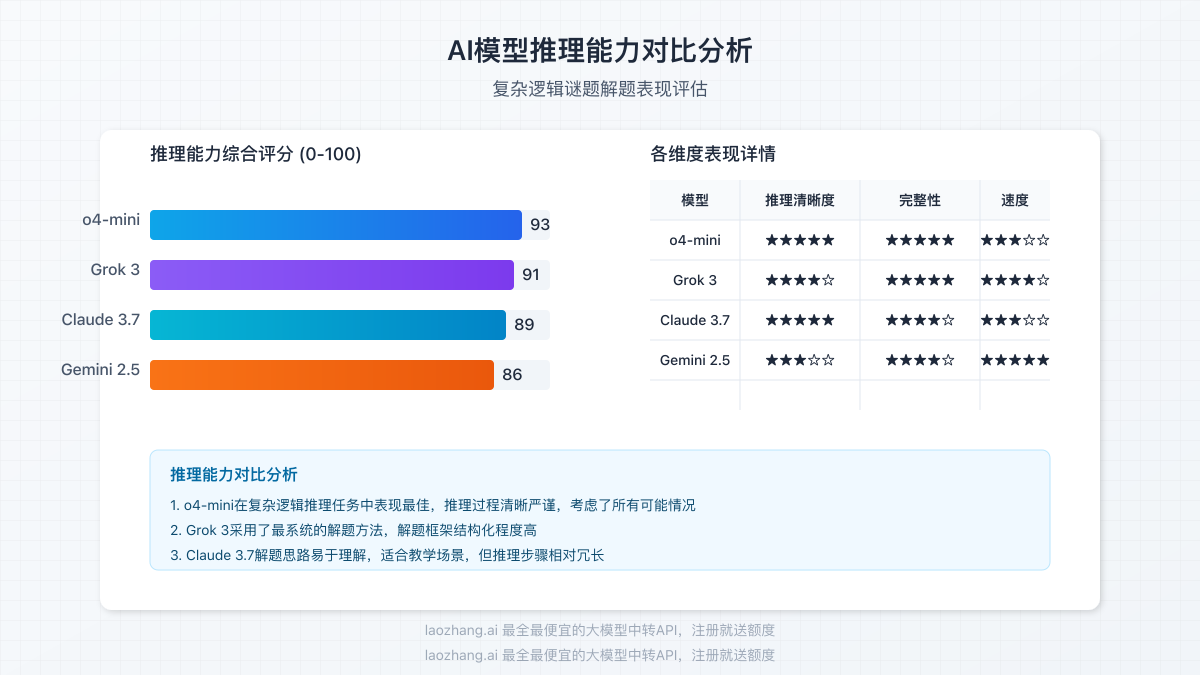Click the score value 93
Viewport: 1200px width, 675px height.
tap(540, 225)
